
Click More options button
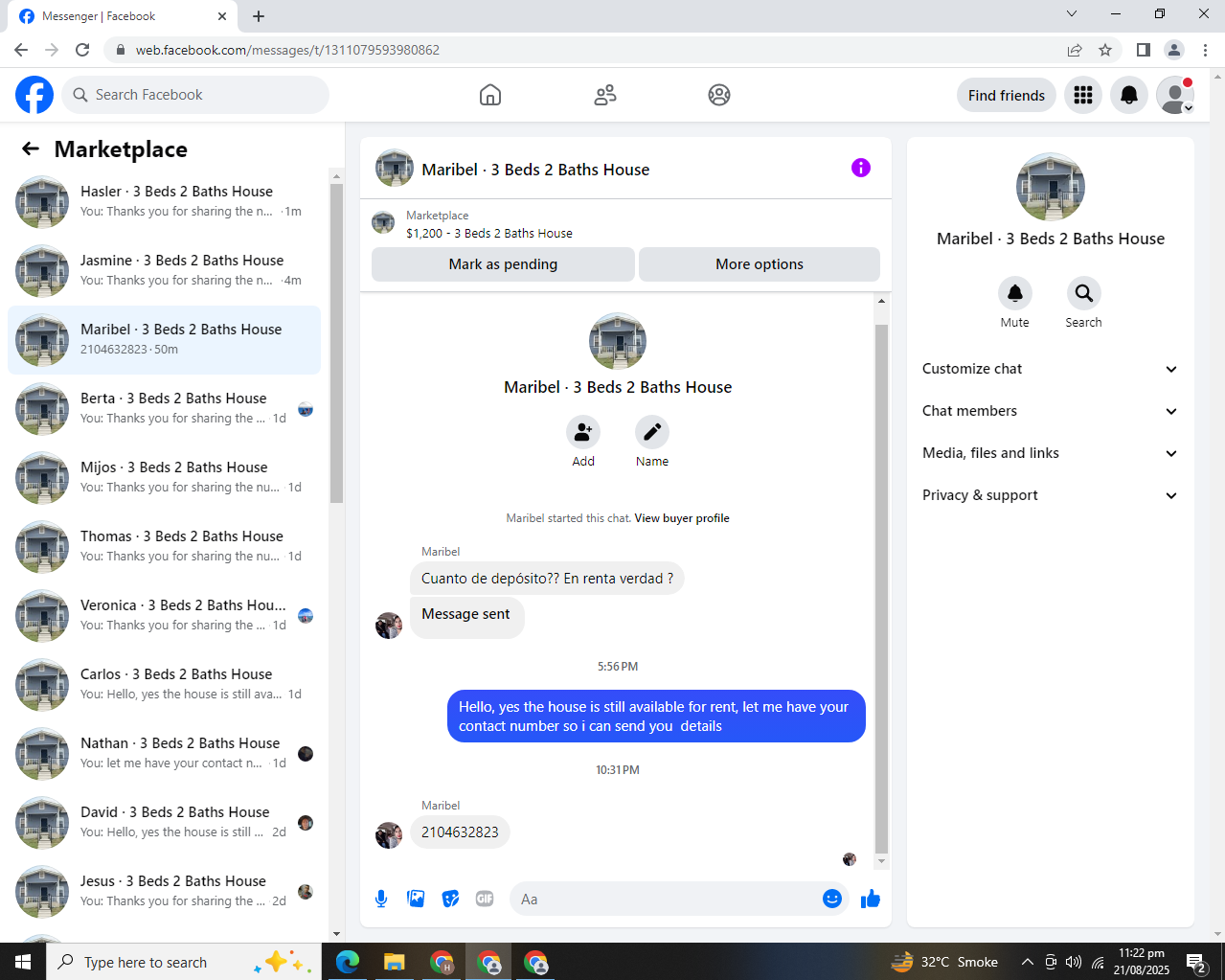point(760,264)
